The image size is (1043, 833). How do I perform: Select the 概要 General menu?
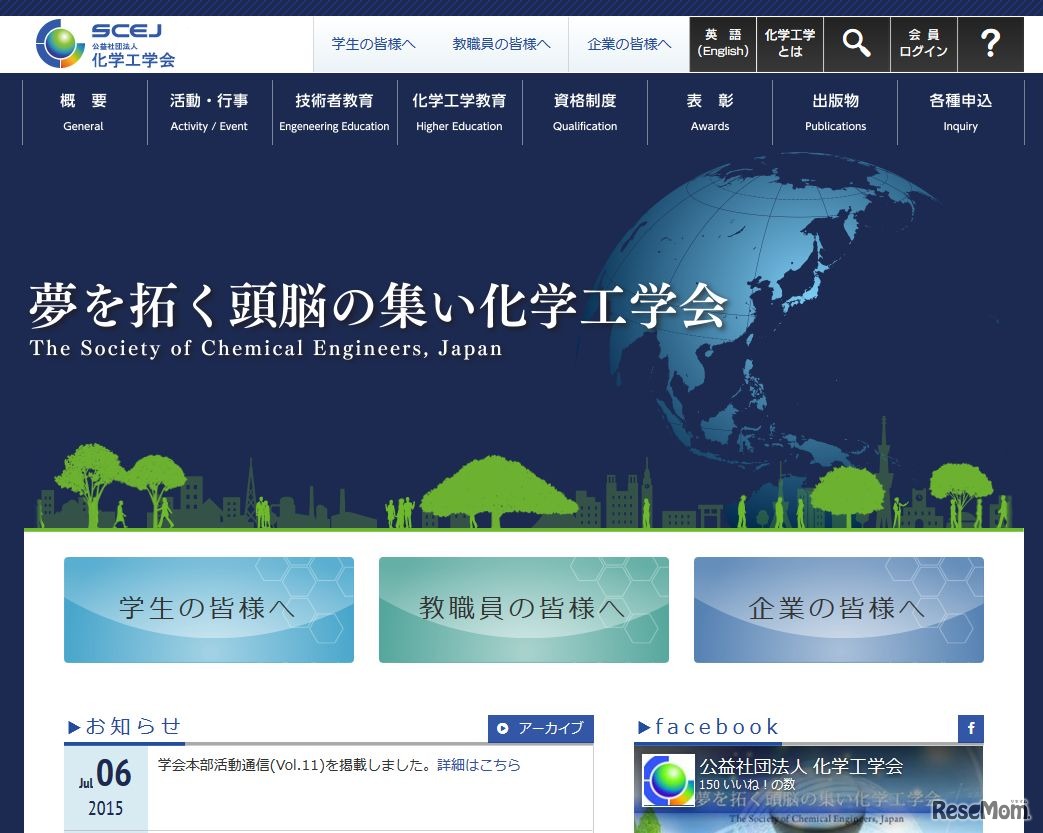[x=83, y=110]
